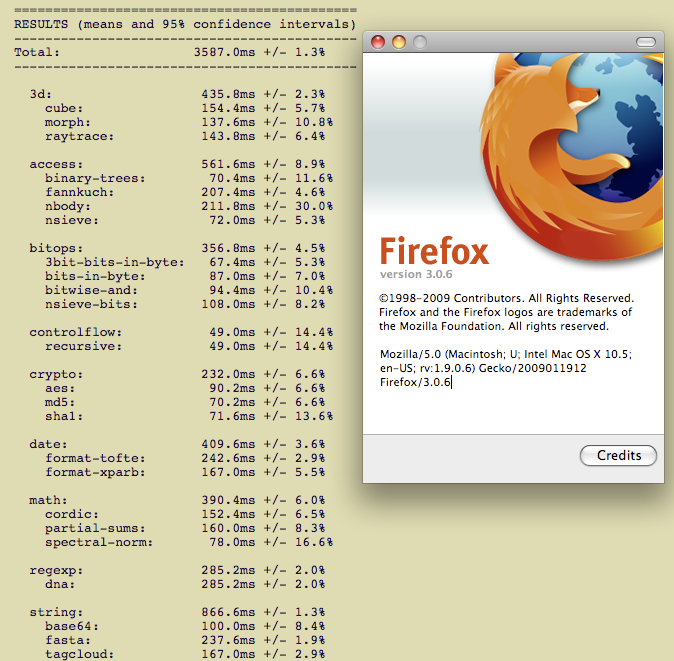Click the 'crypto:' category row
The height and width of the screenshot is (661, 674).
(177, 374)
